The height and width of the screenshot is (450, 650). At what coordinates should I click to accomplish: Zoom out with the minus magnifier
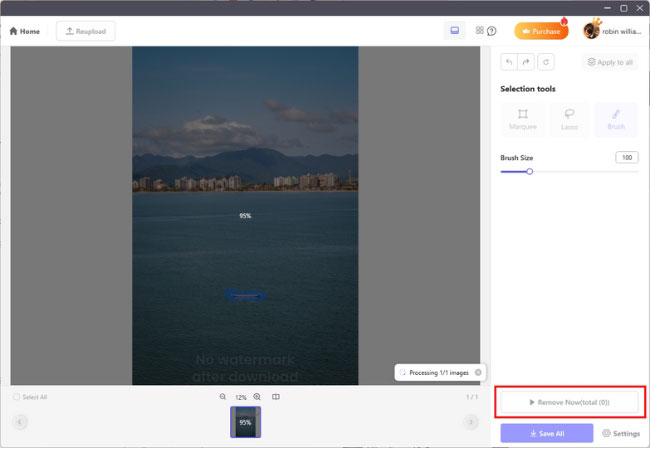pos(223,397)
